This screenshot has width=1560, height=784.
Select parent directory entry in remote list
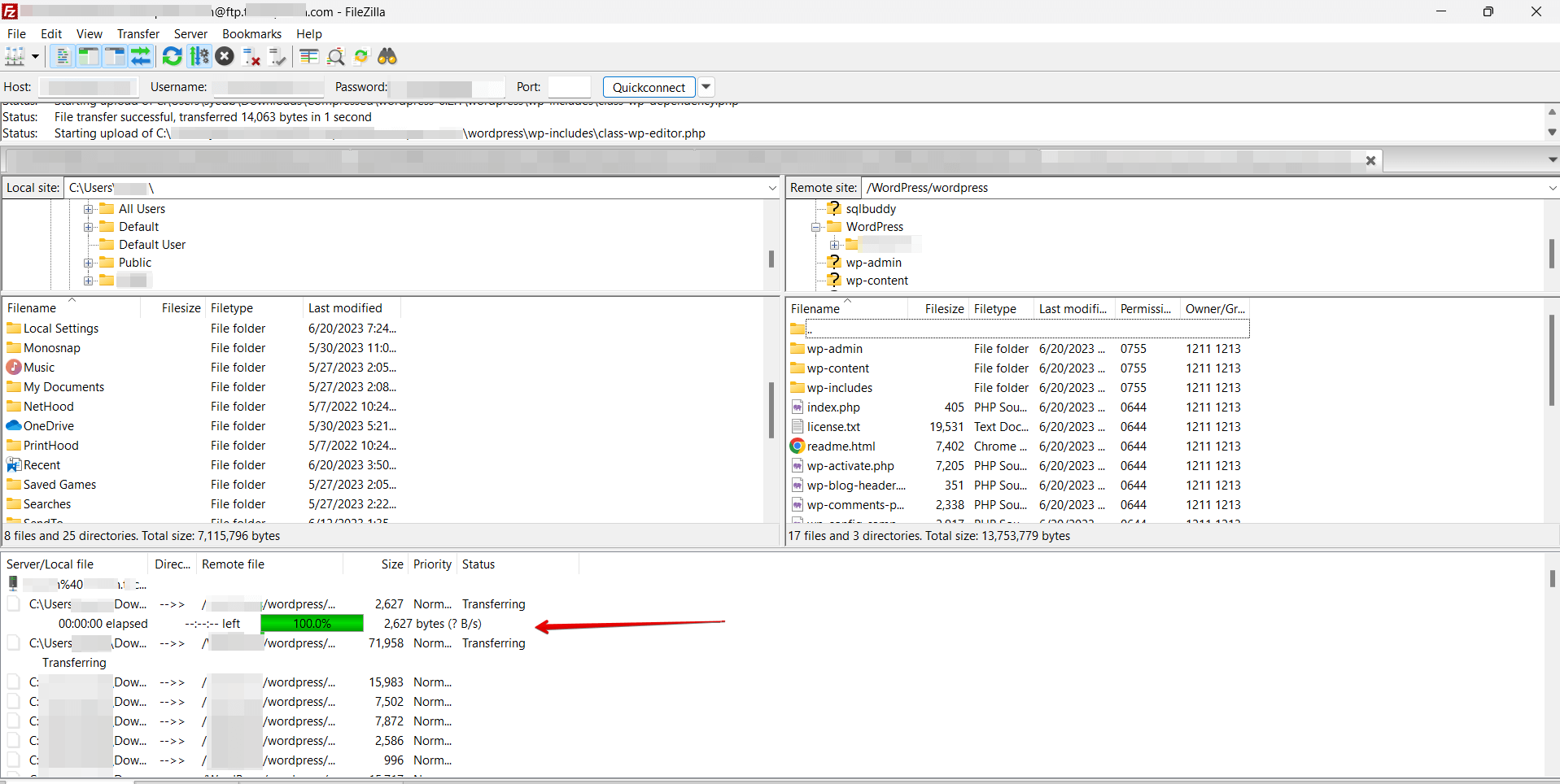(1019, 329)
